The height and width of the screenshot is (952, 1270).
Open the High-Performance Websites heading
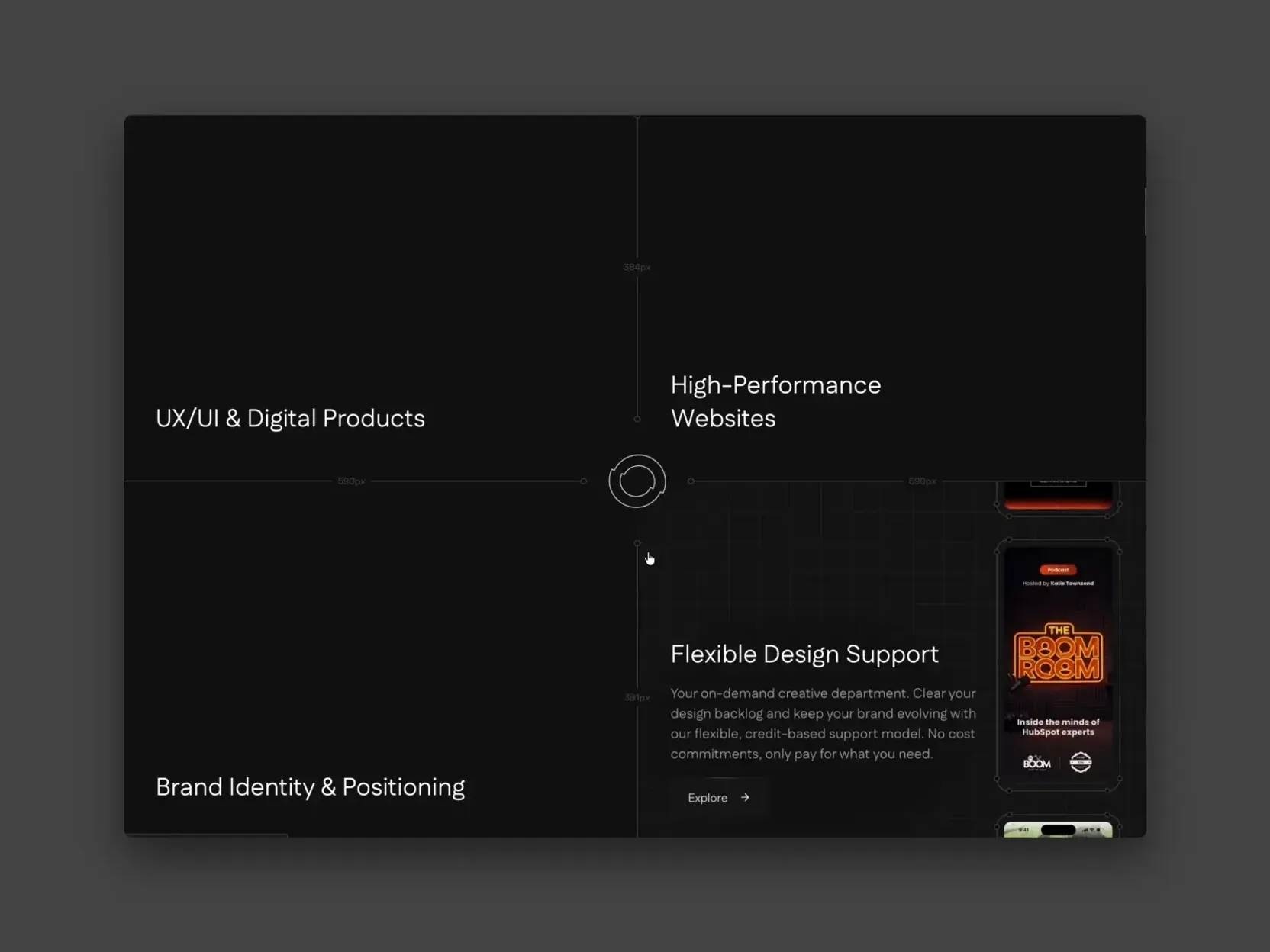[775, 401]
